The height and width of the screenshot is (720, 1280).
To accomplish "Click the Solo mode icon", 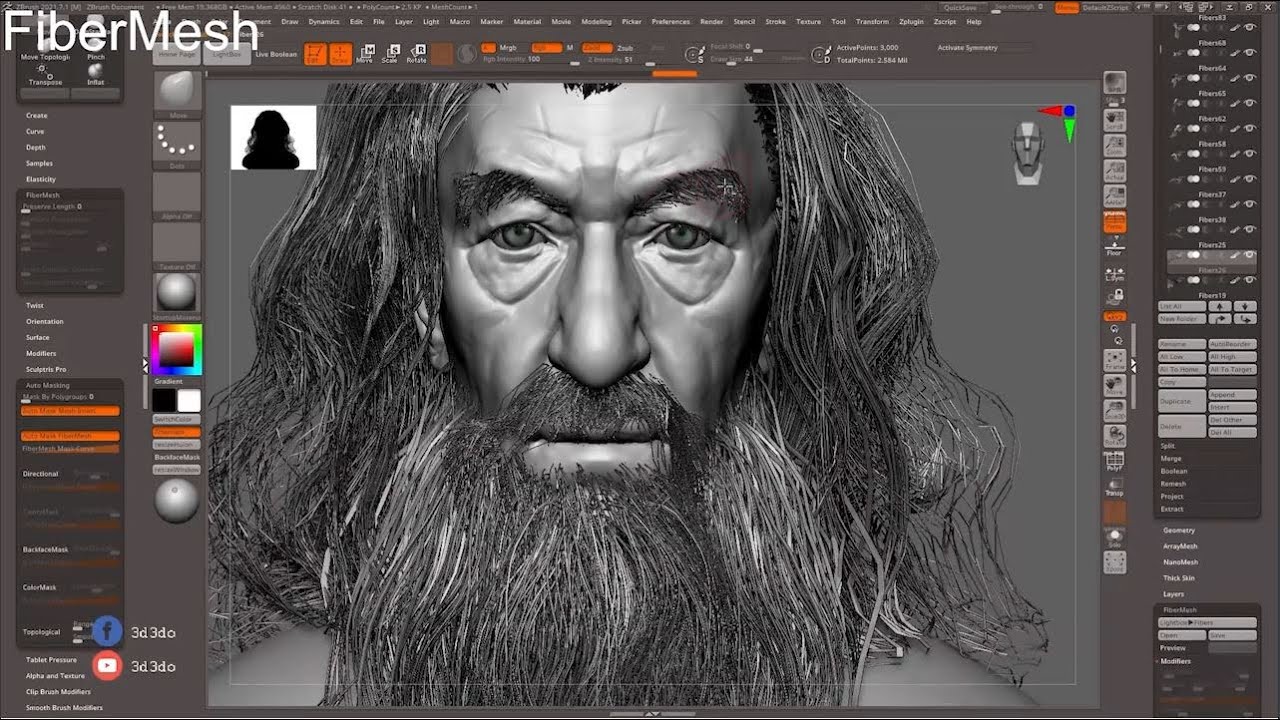I will coord(1114,539).
